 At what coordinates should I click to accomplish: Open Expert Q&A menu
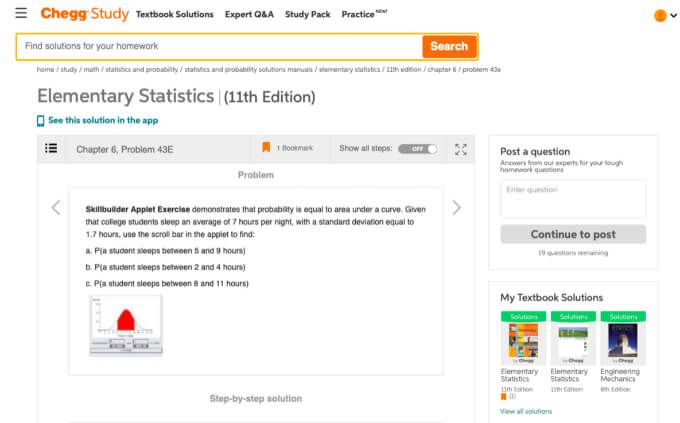[x=249, y=14]
